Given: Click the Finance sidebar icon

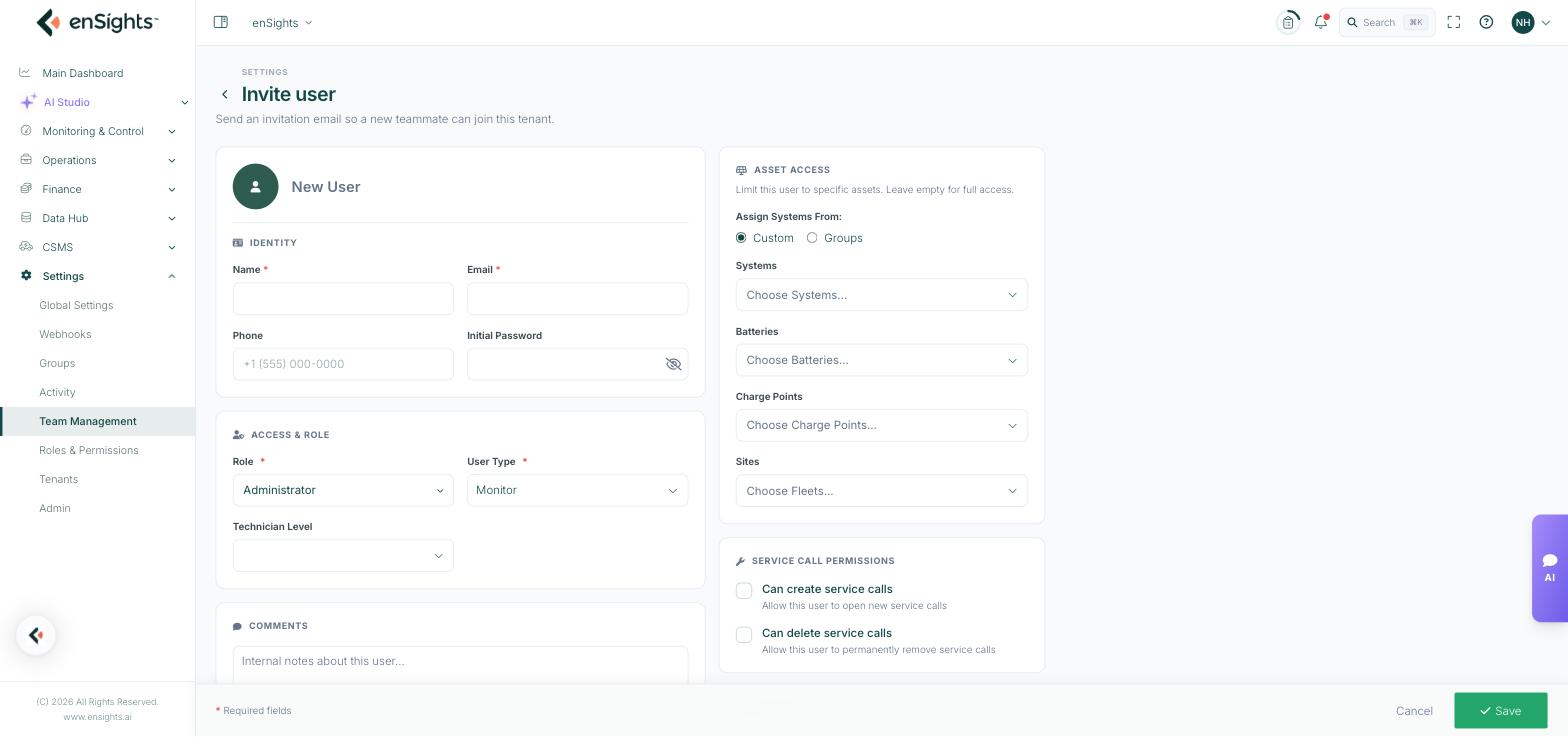Looking at the screenshot, I should click(25, 189).
